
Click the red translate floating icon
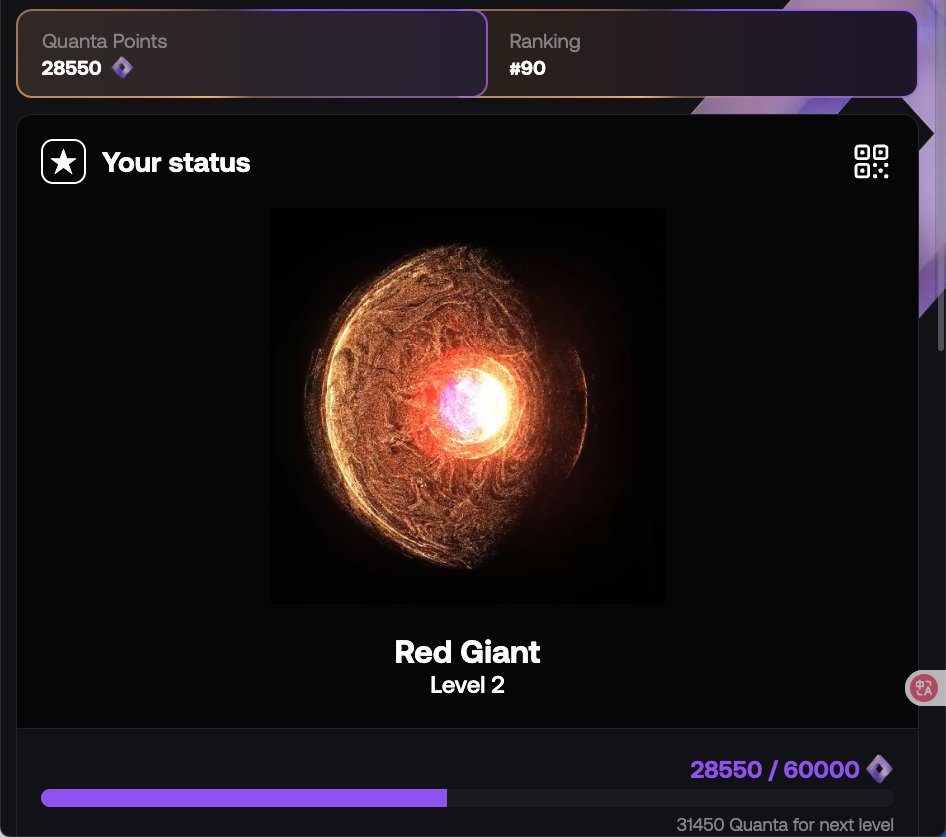coord(924,687)
